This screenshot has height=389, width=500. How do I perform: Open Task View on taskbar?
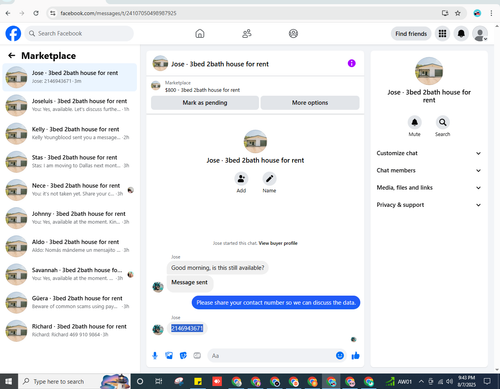tap(159, 381)
